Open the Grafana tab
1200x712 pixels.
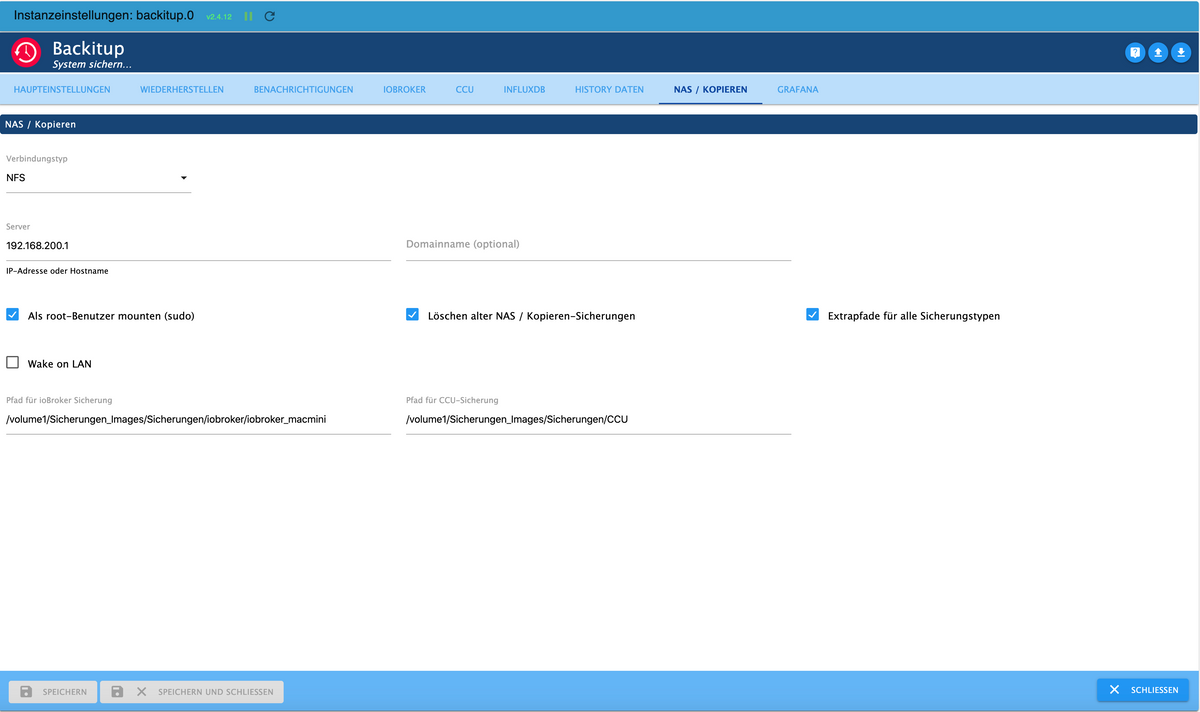798,89
